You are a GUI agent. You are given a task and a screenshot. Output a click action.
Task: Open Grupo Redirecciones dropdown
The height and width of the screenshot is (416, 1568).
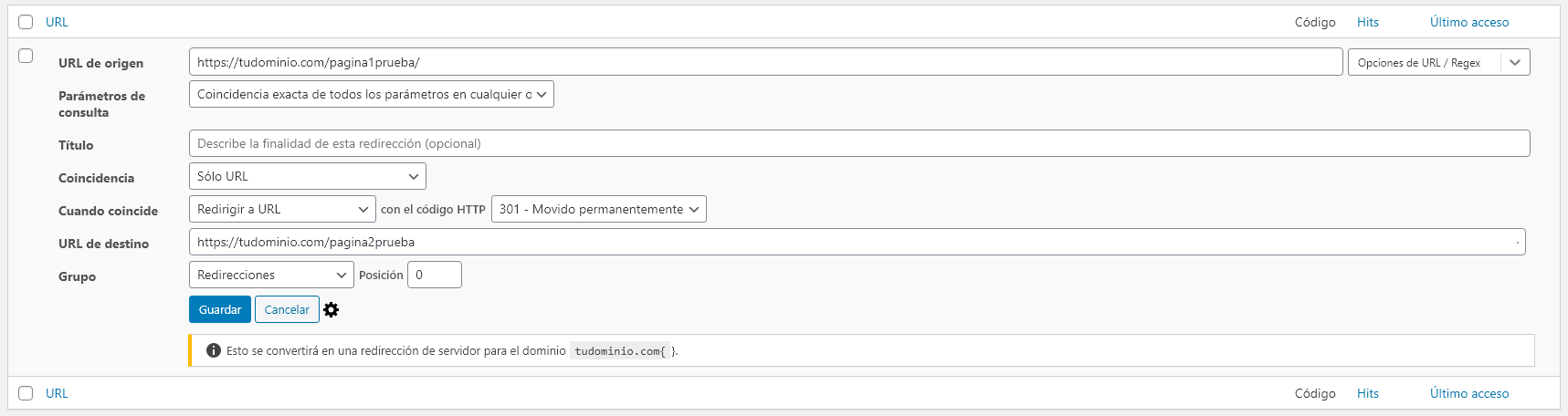(x=271, y=275)
